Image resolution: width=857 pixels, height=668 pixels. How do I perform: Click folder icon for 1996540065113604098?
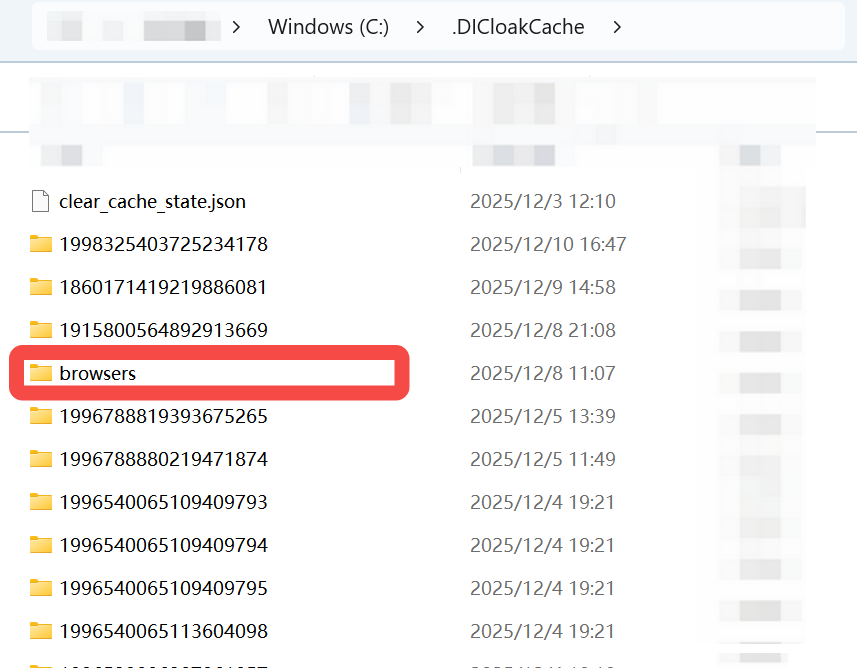40,631
